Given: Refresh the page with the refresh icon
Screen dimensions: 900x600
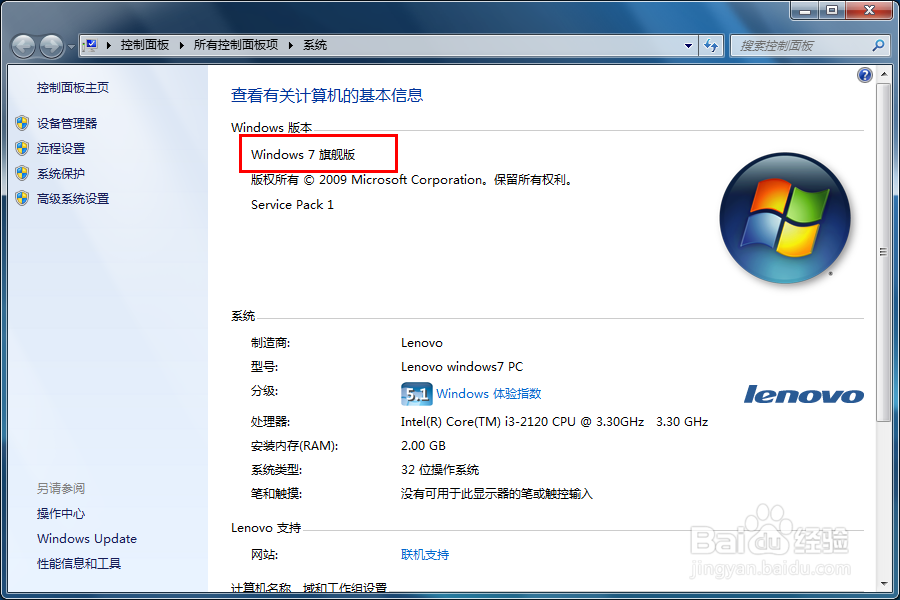Looking at the screenshot, I should (711, 45).
